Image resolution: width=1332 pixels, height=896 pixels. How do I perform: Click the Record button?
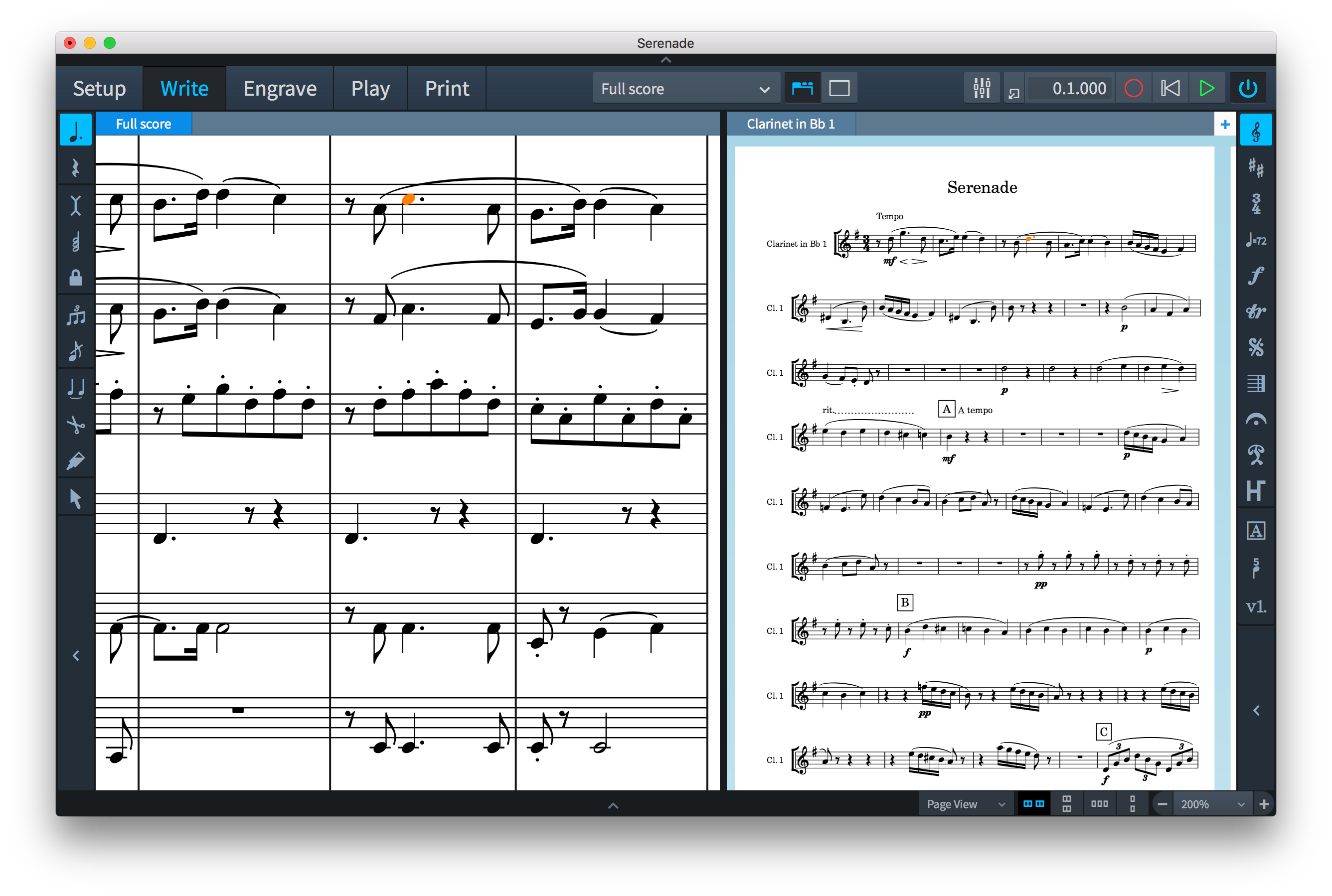pos(1133,88)
